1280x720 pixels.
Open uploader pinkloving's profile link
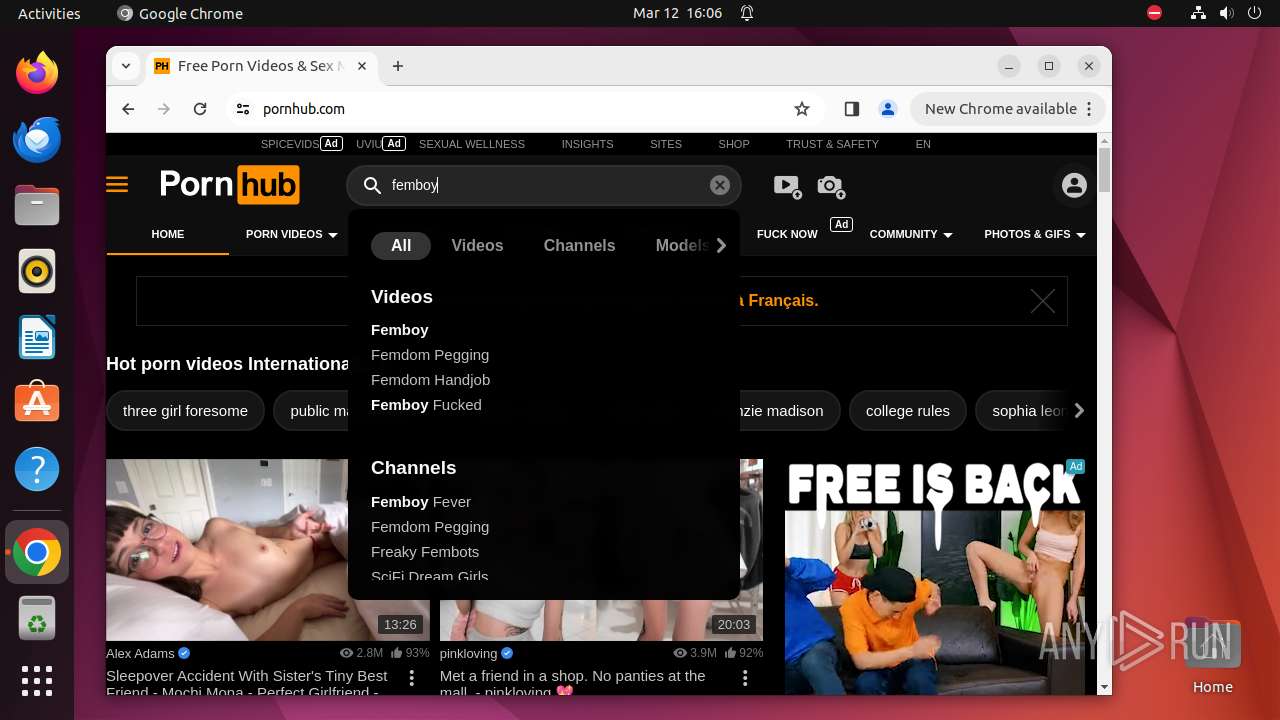pyautogui.click(x=469, y=653)
